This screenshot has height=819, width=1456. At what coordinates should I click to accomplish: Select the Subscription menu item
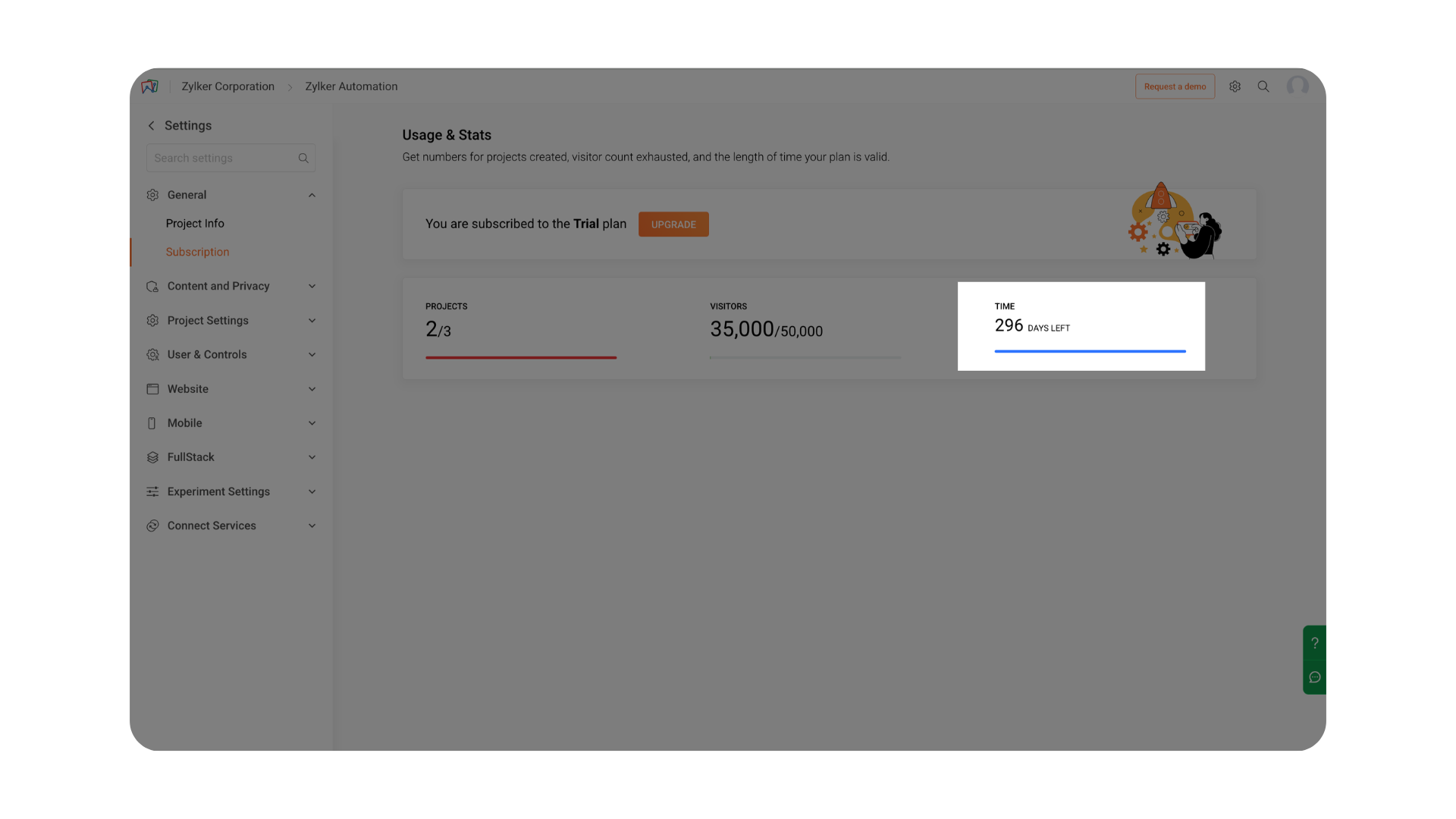pos(197,252)
